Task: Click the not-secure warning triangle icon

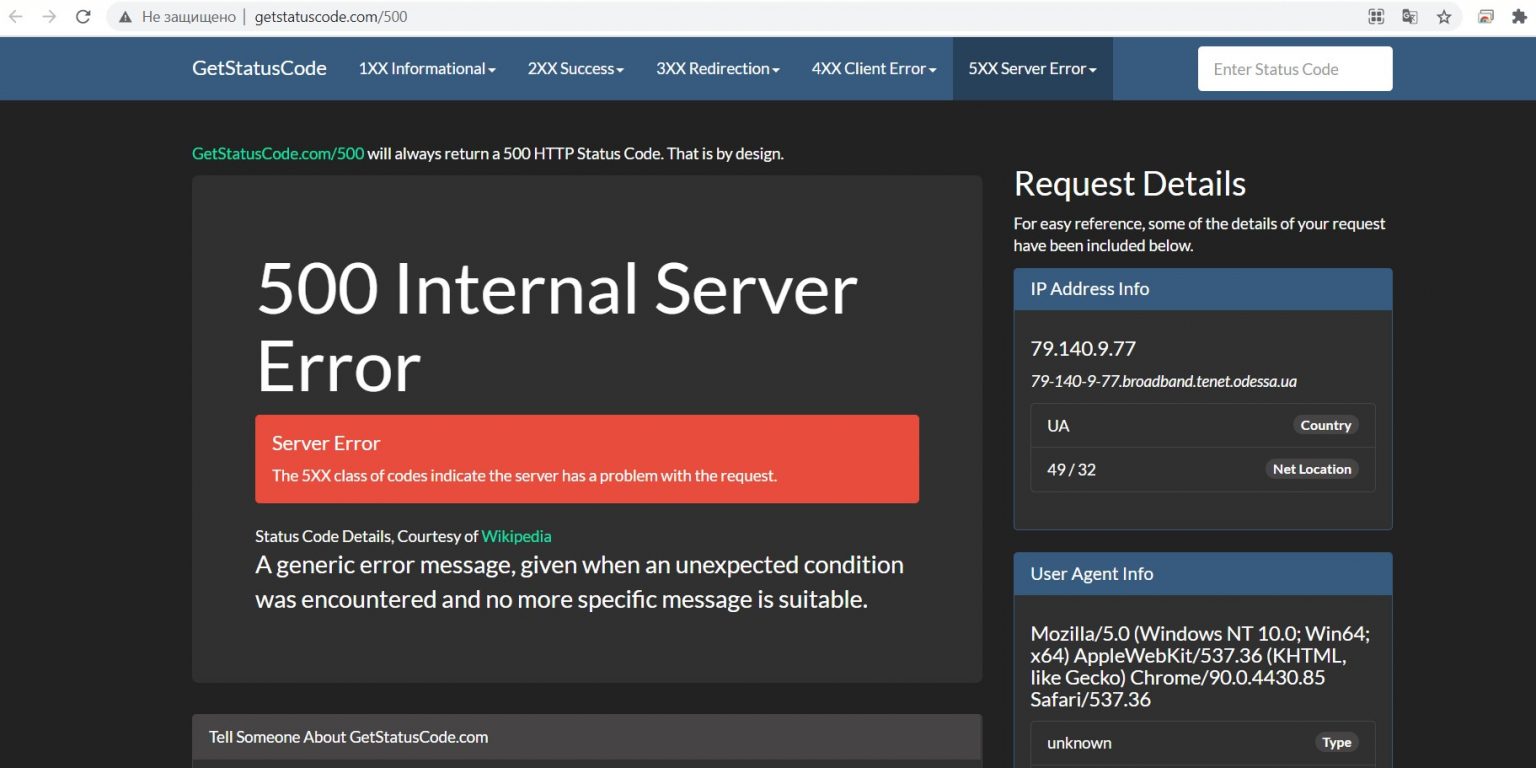Action: tap(124, 17)
